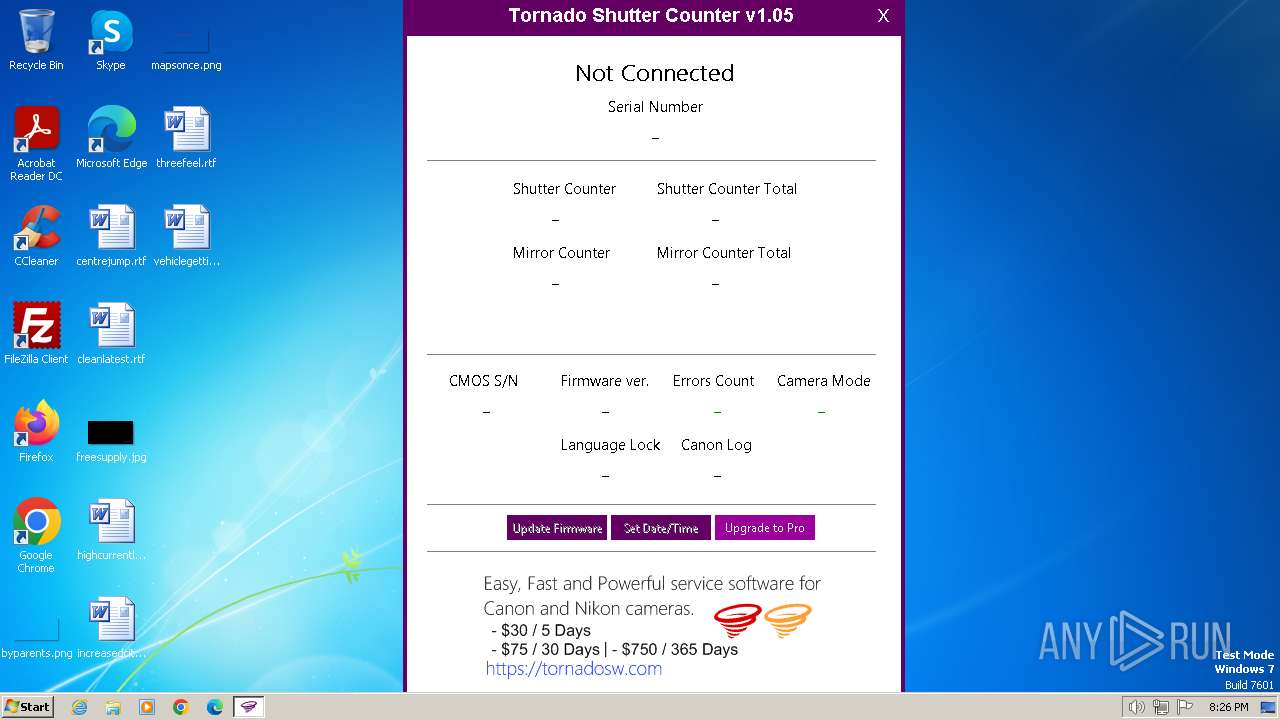Viewport: 1280px width, 720px height.
Task: Select the cleanlatest.rtf document icon
Action: point(111,334)
